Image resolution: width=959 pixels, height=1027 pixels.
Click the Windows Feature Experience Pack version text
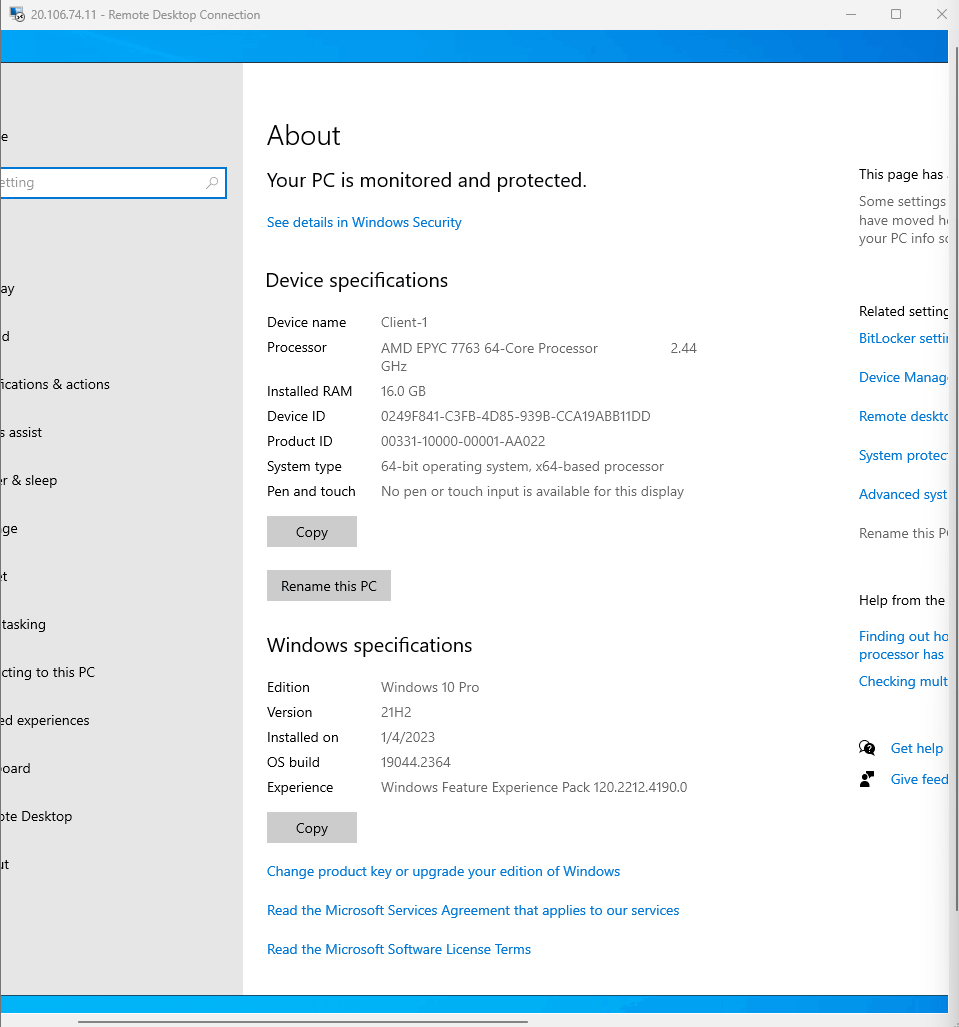(x=534, y=787)
